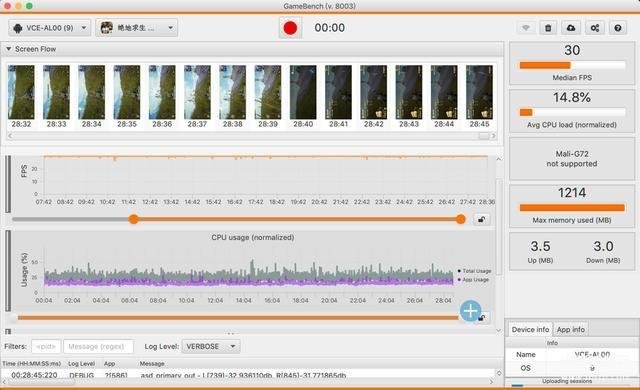Screen dimensions: 640x390
Task: Open the VERBOSE log level dropdown
Action: point(211,346)
